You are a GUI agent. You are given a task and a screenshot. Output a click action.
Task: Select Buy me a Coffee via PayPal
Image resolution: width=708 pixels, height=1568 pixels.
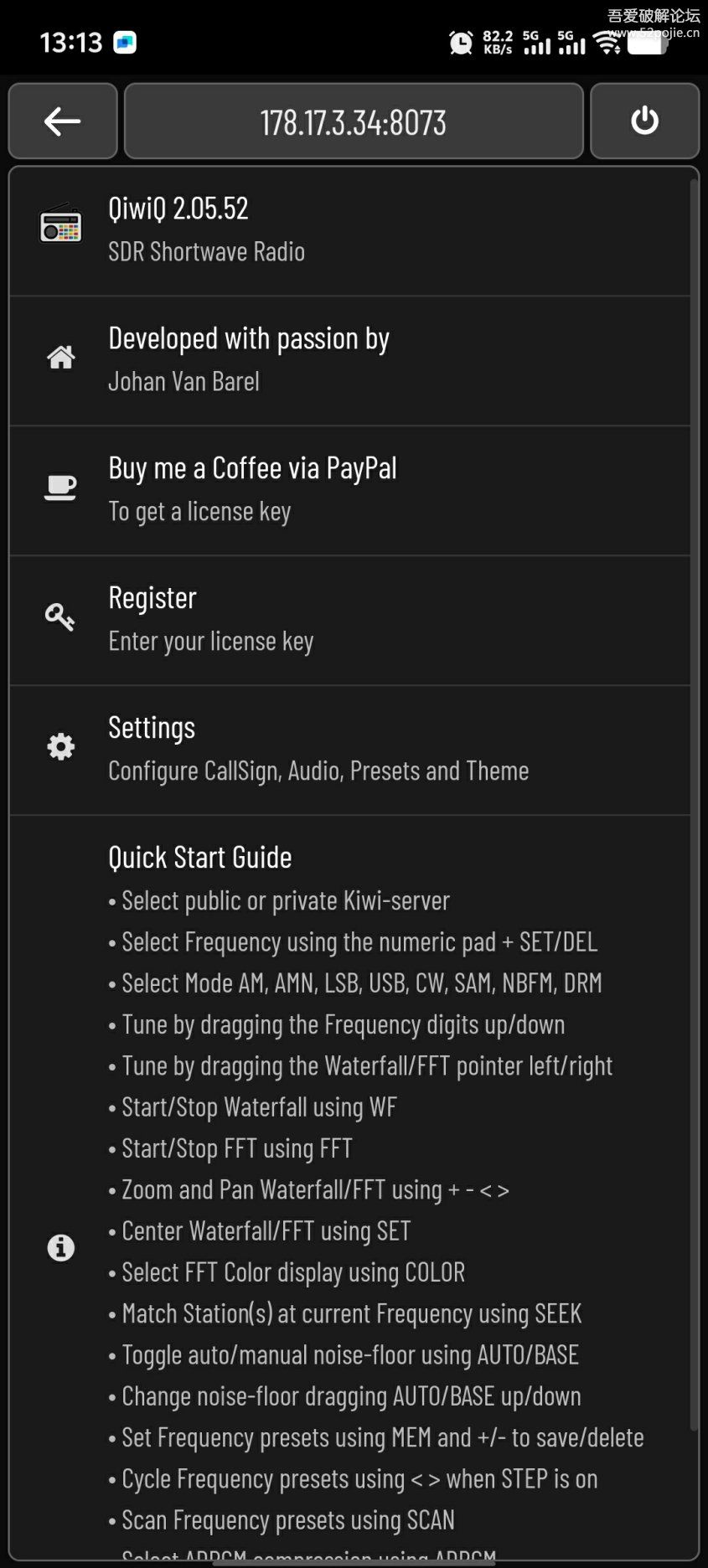click(252, 468)
